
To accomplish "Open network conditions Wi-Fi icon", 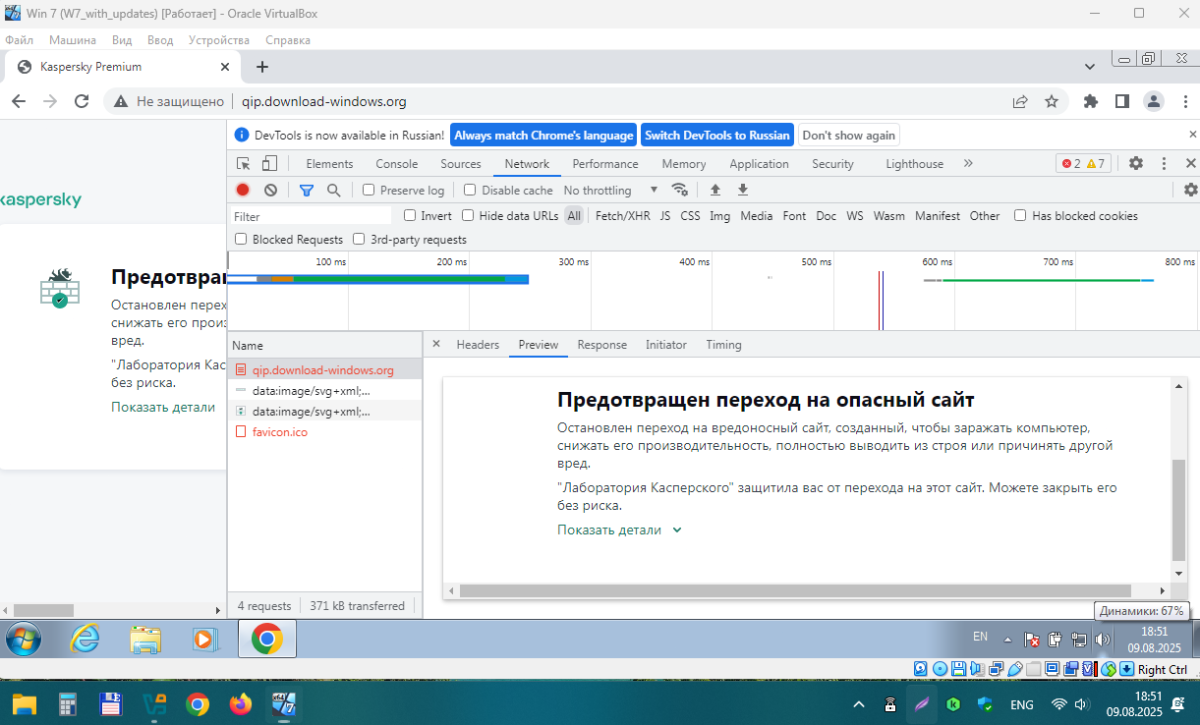I will point(680,190).
